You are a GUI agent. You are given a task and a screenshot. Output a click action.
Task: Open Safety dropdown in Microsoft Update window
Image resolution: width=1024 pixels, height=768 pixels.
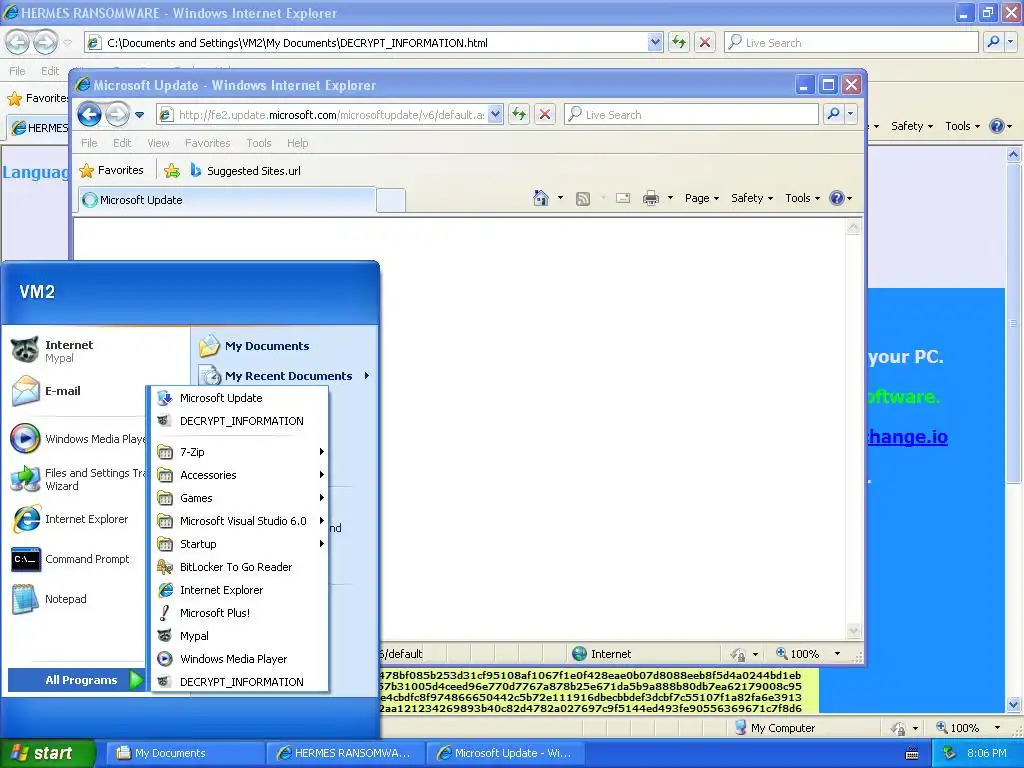click(752, 198)
